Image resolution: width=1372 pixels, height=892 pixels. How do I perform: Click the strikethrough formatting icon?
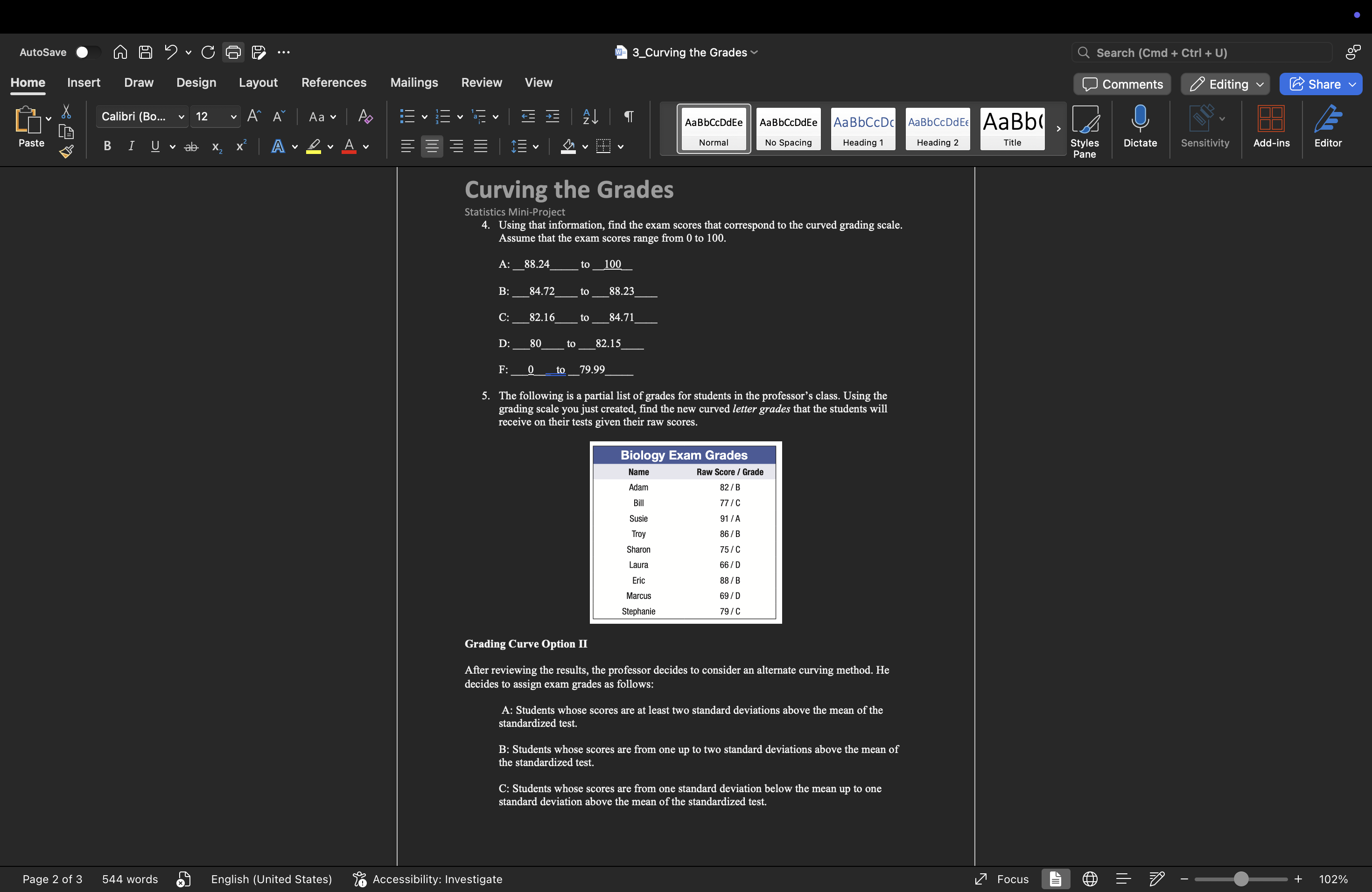click(x=191, y=147)
